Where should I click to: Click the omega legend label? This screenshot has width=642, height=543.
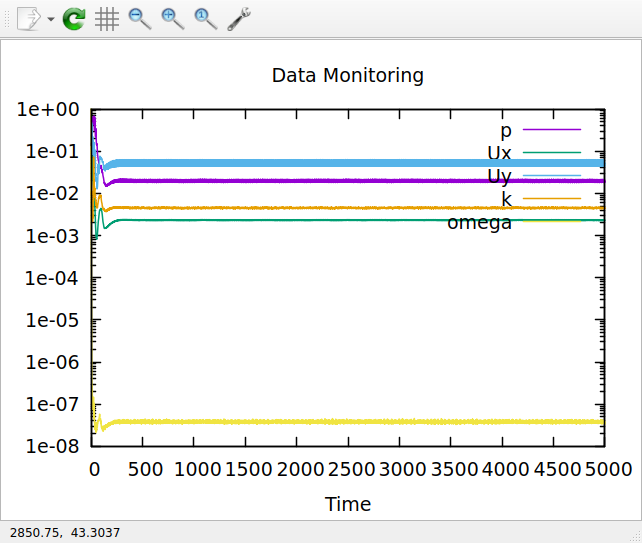[x=479, y=222]
